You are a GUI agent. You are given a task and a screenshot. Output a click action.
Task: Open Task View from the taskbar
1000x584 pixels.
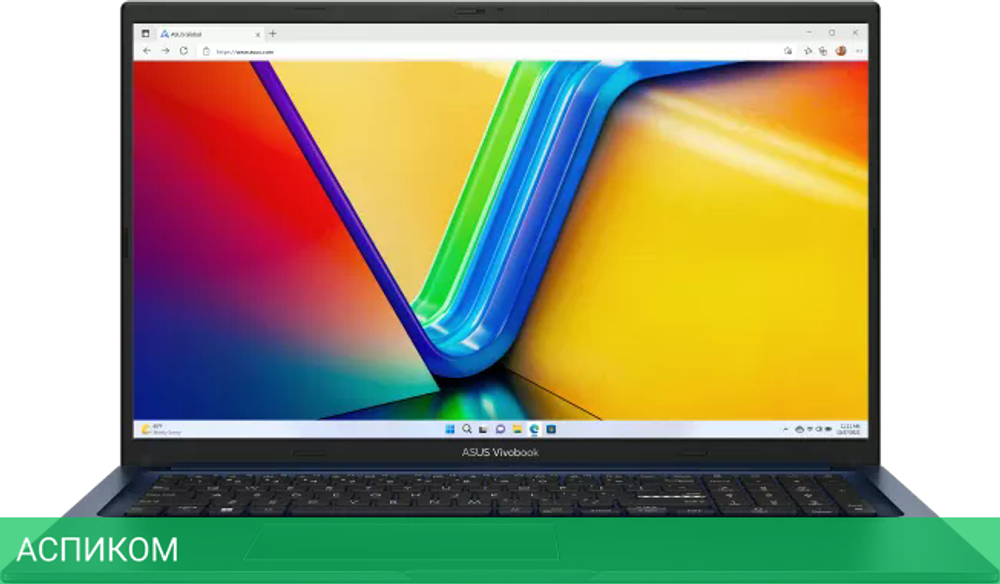(485, 428)
